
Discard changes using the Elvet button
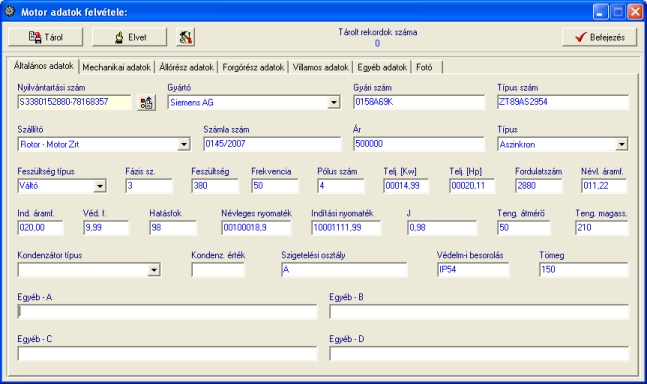tap(130, 37)
